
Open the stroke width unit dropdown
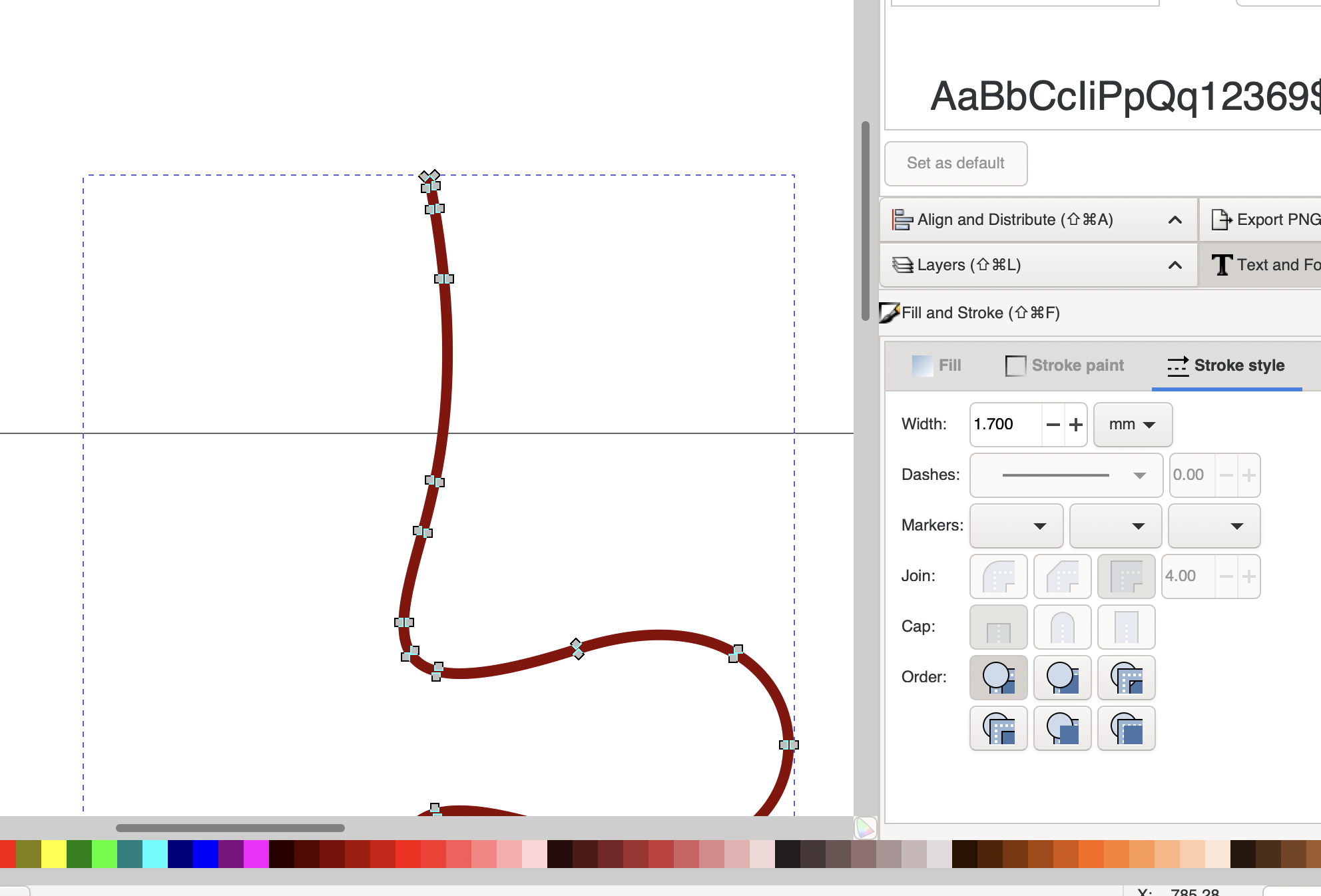tap(1132, 424)
